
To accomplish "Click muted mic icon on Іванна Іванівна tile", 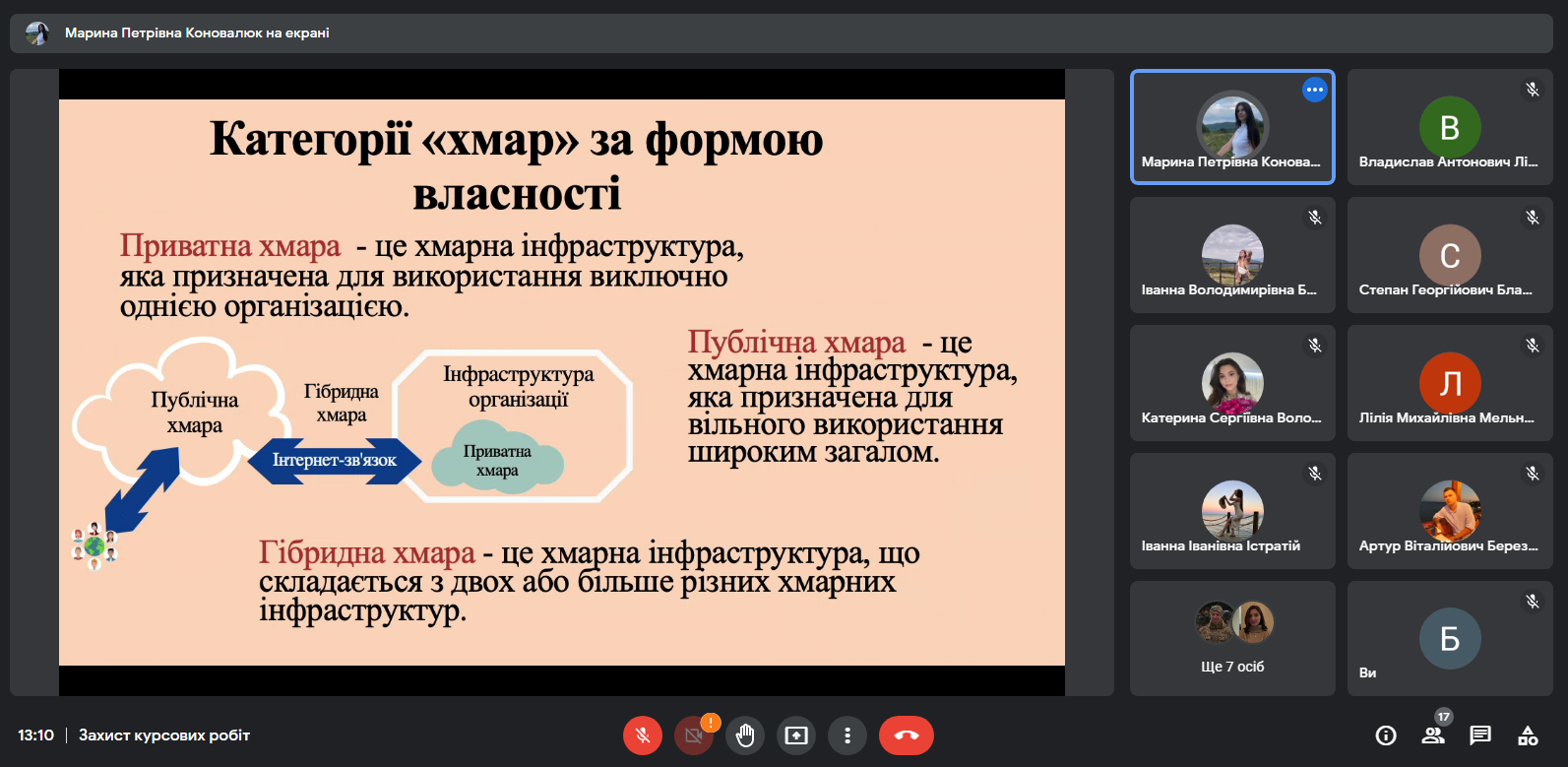I will coord(1315,474).
